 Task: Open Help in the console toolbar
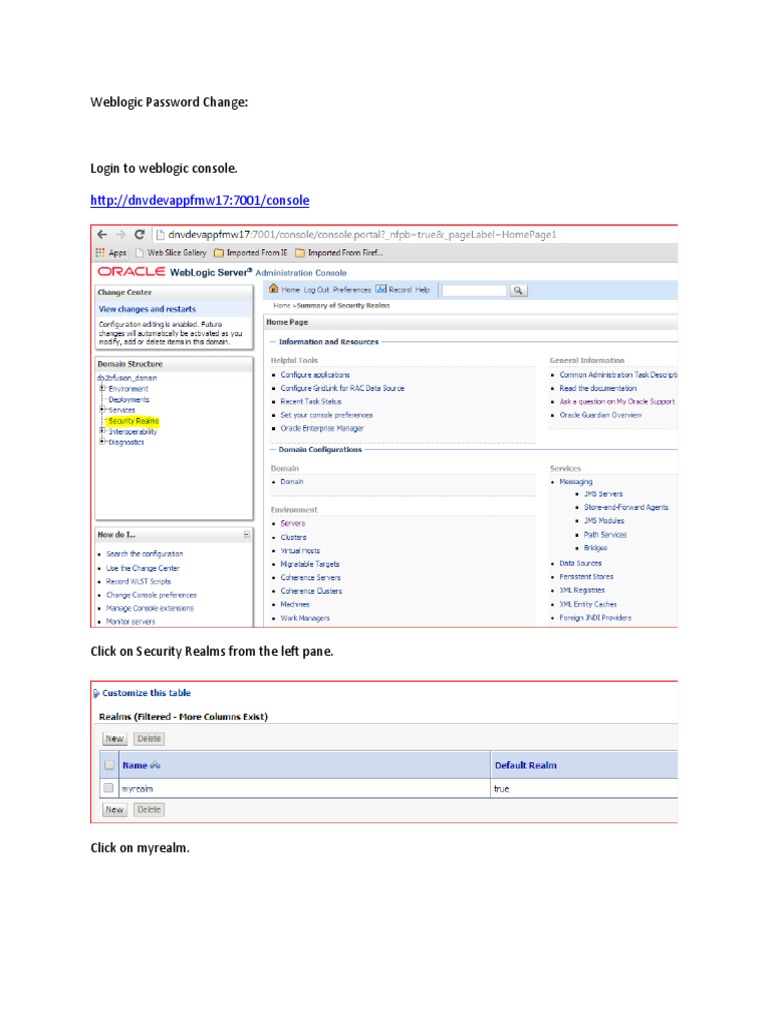coord(423,289)
